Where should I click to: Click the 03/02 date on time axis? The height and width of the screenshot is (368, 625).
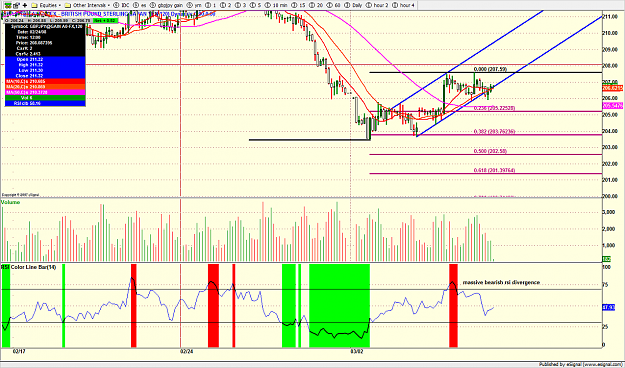(357, 352)
